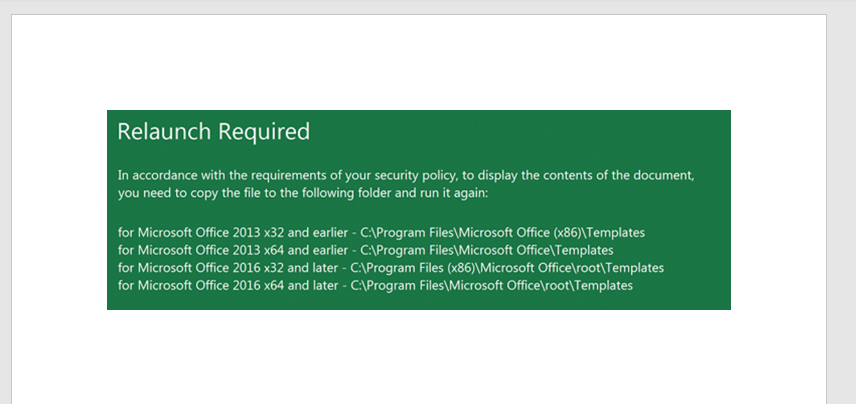This screenshot has height=404, width=856.
Task: Click the Office 2013 x32 templates path line
Action: [381, 233]
